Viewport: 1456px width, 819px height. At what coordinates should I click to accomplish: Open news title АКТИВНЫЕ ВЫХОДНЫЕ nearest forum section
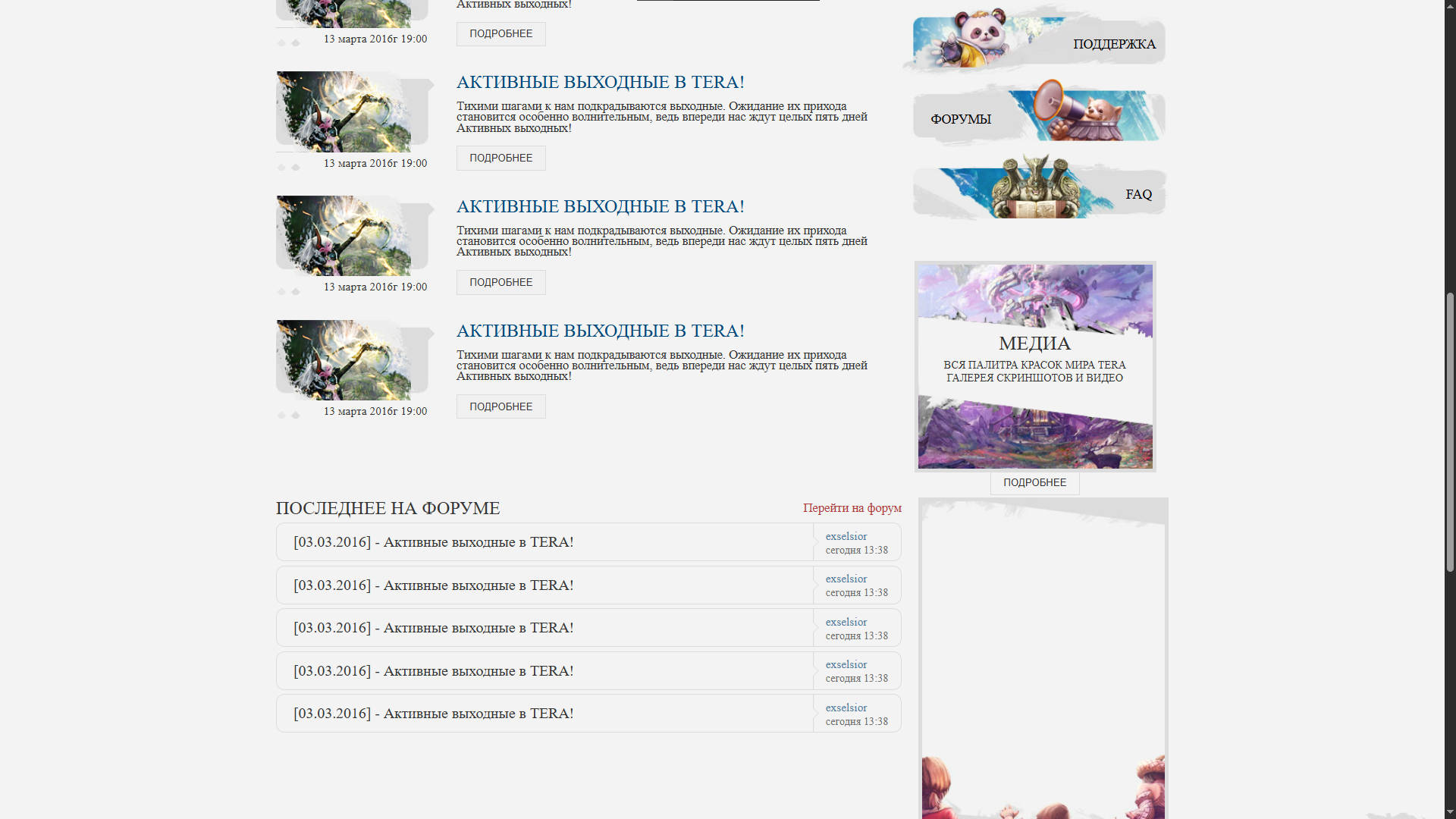click(600, 331)
